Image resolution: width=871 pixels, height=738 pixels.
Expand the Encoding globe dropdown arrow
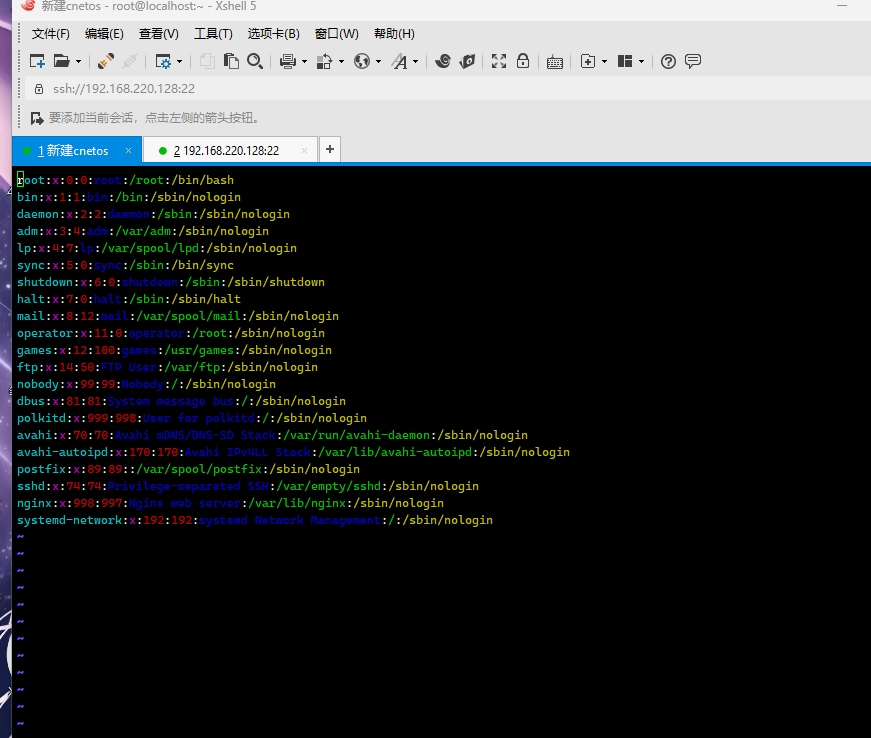378,62
